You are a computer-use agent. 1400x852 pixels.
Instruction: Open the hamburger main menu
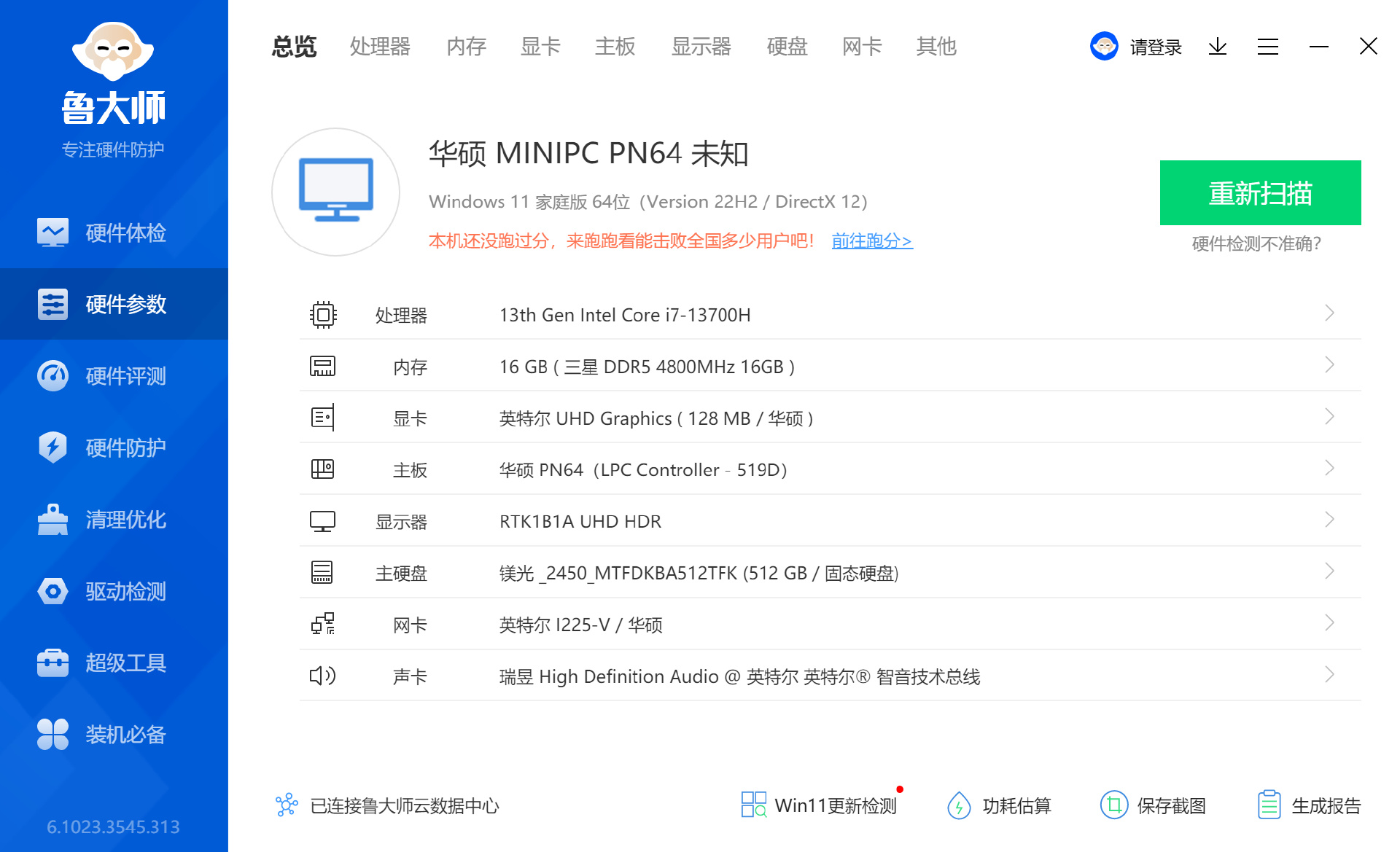point(1267,47)
